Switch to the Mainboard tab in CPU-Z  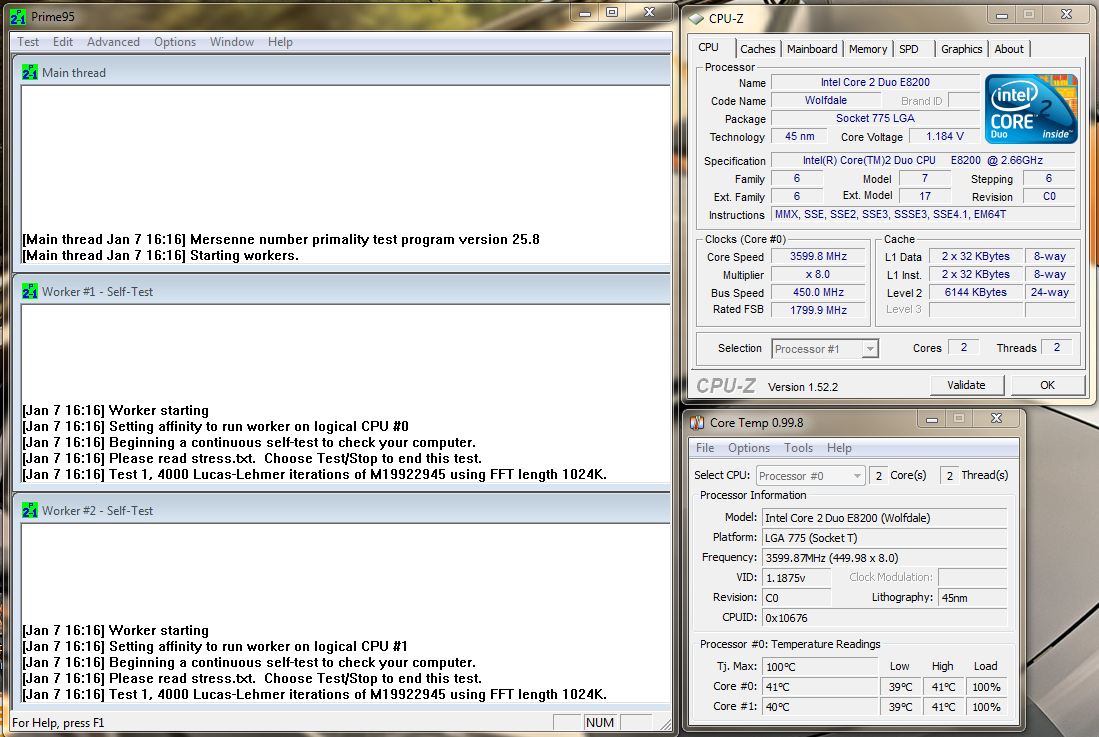point(812,49)
